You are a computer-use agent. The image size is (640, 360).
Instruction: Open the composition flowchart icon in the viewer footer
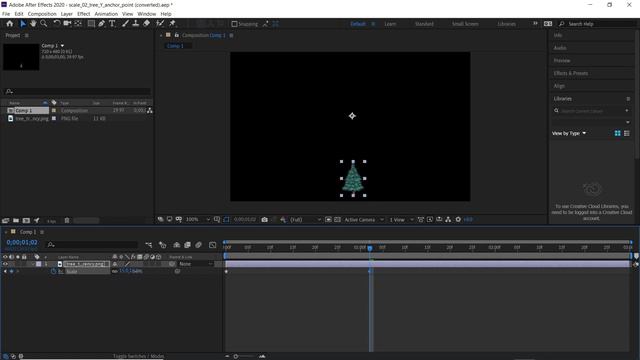[448, 220]
